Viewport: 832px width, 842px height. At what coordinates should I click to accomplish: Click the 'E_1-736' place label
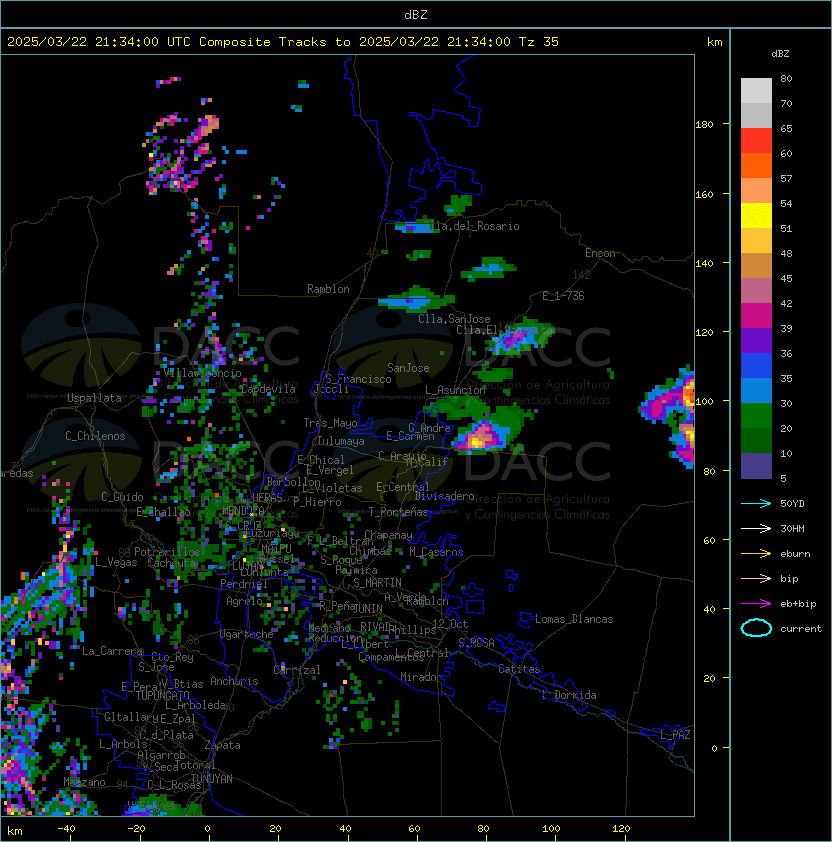tap(563, 296)
